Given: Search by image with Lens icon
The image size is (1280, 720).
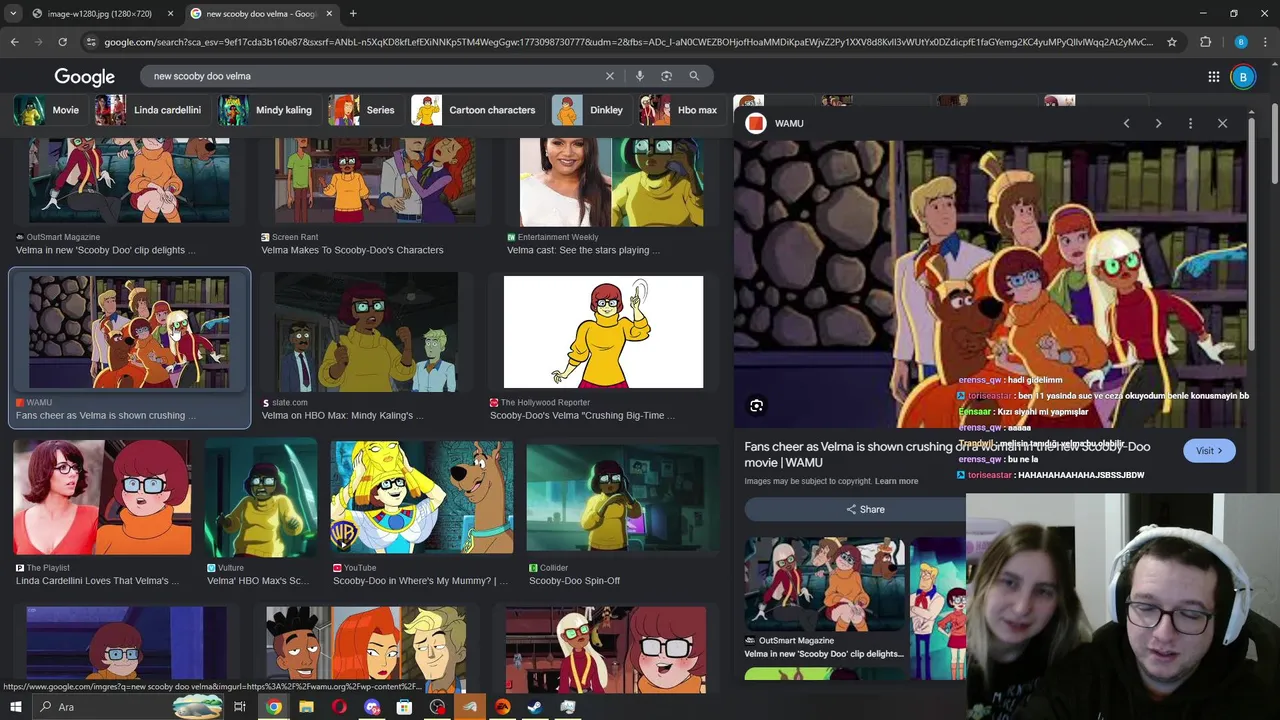Looking at the screenshot, I should click(x=666, y=76).
